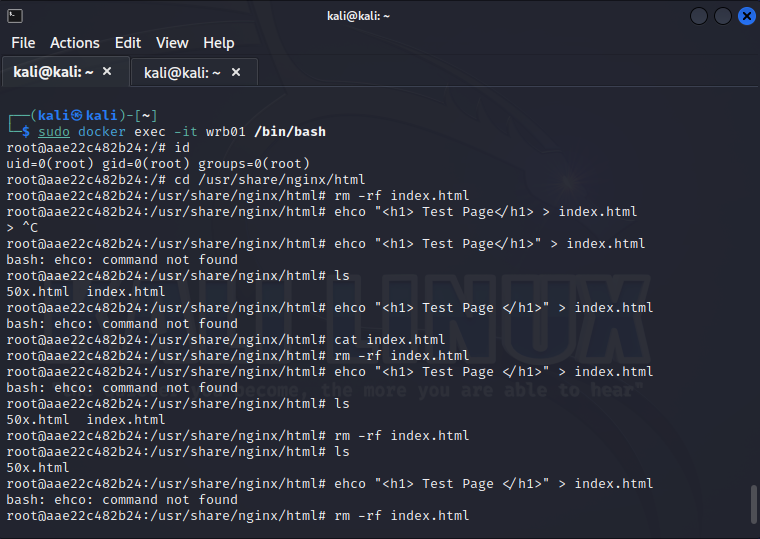Open the Edit menu
Screen dimensions: 760x539
tap(128, 43)
